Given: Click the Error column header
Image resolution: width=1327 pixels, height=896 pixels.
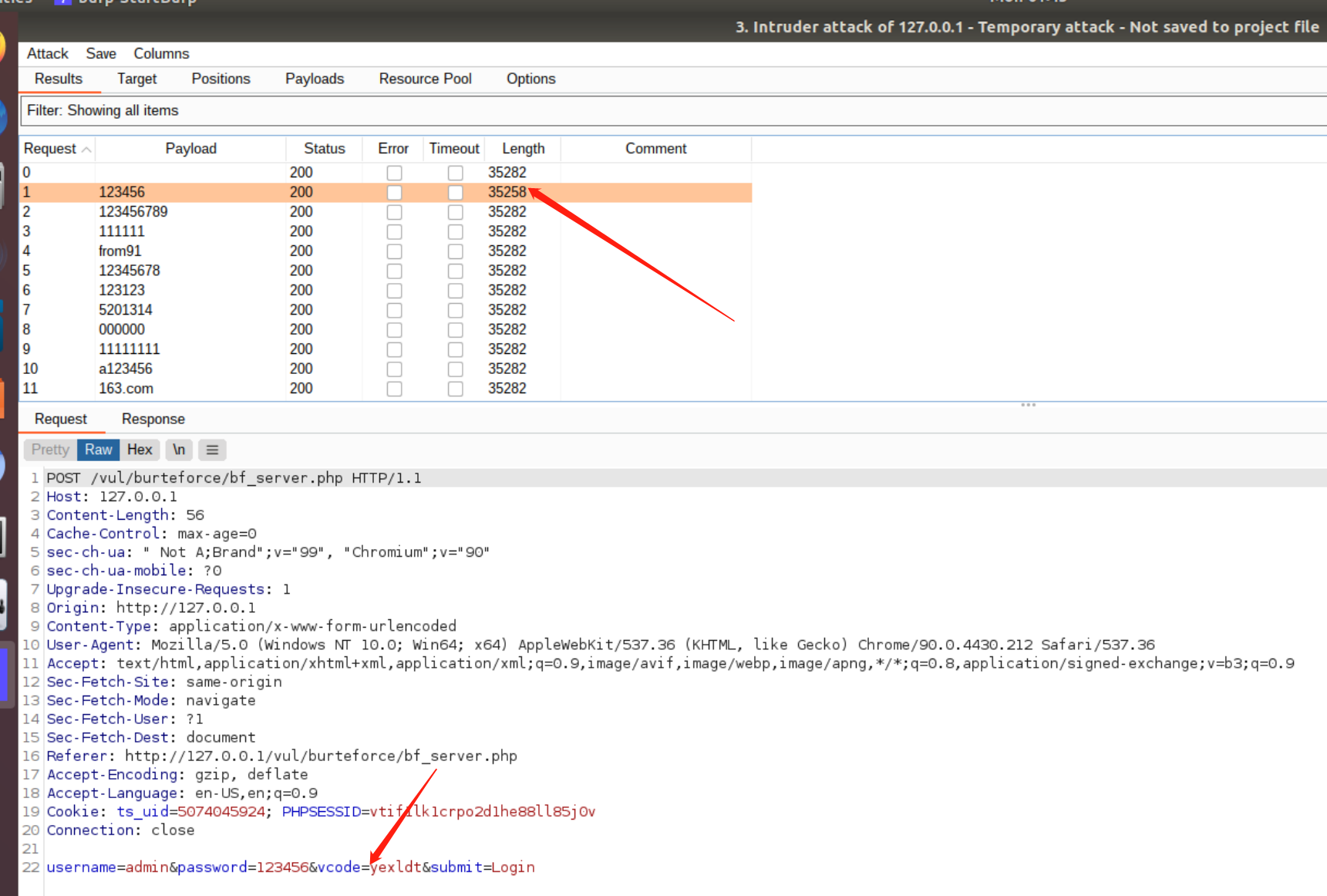Looking at the screenshot, I should [393, 149].
